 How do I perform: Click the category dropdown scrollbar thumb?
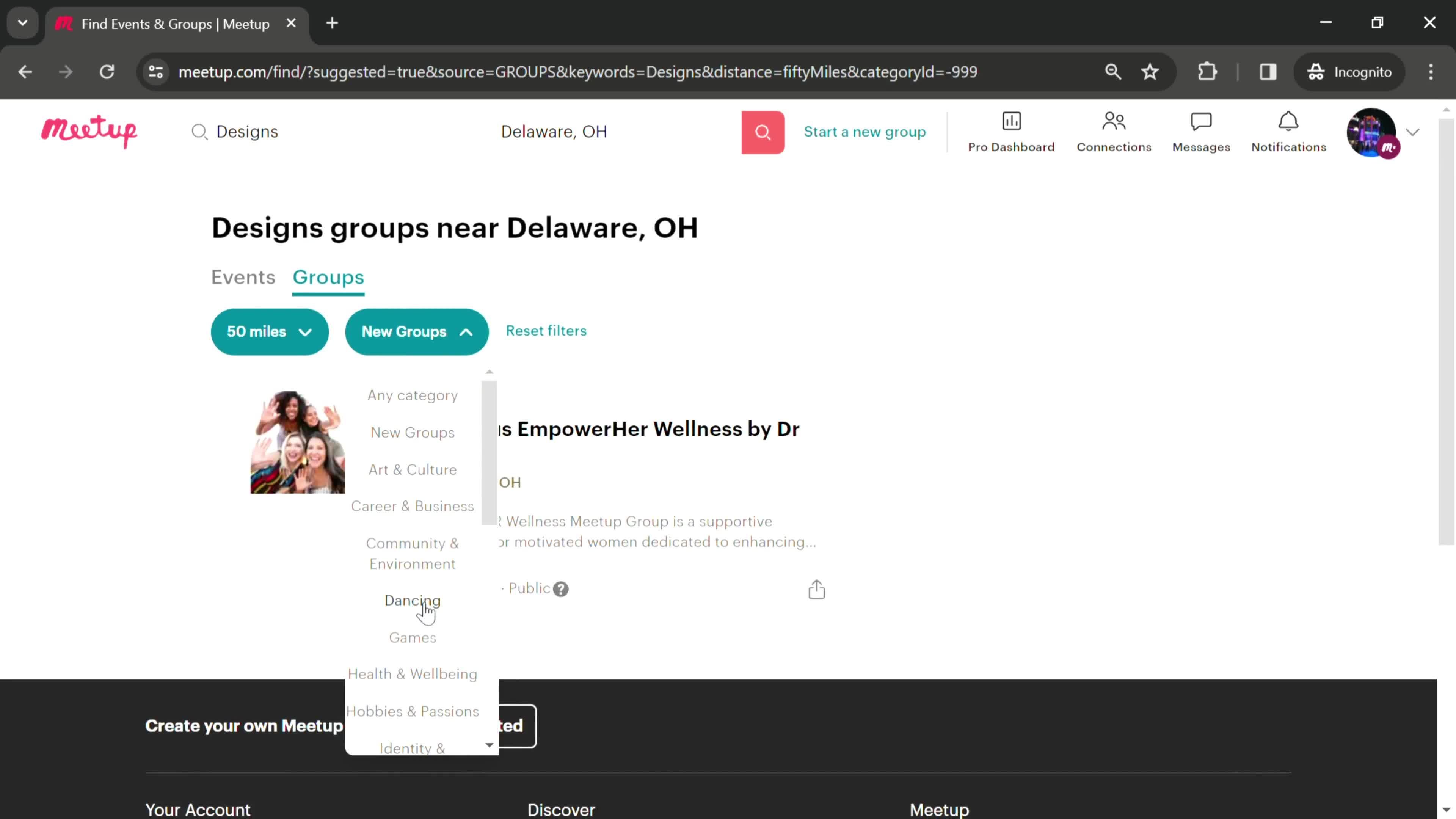click(x=490, y=453)
